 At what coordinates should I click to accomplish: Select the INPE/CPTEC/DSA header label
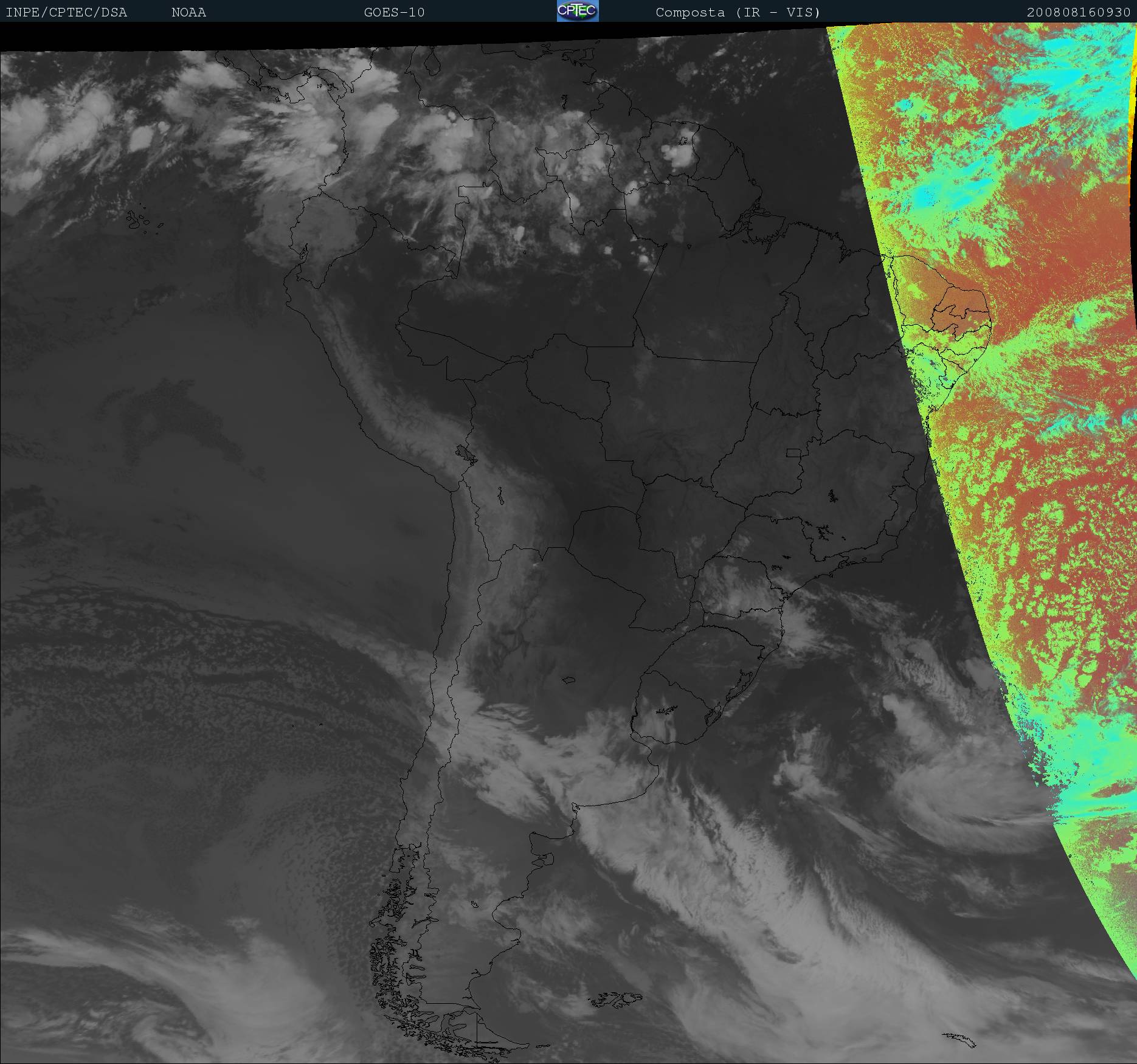(x=66, y=13)
